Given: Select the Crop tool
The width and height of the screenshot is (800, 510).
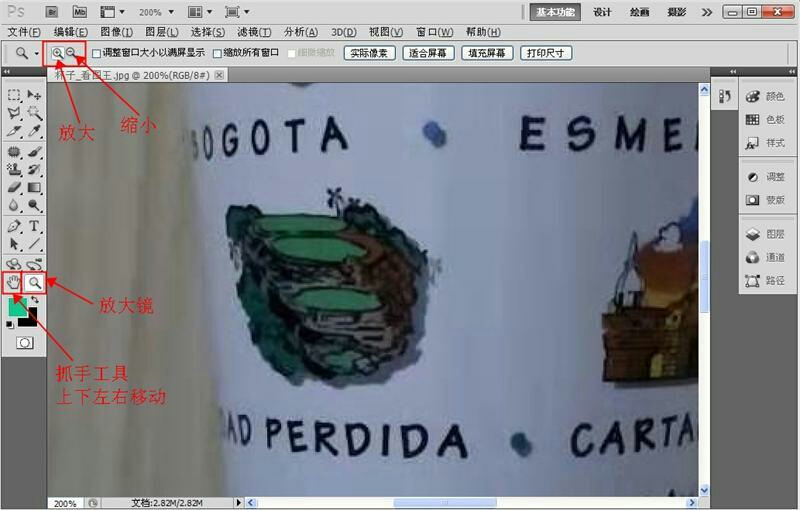Looking at the screenshot, I should tap(14, 131).
